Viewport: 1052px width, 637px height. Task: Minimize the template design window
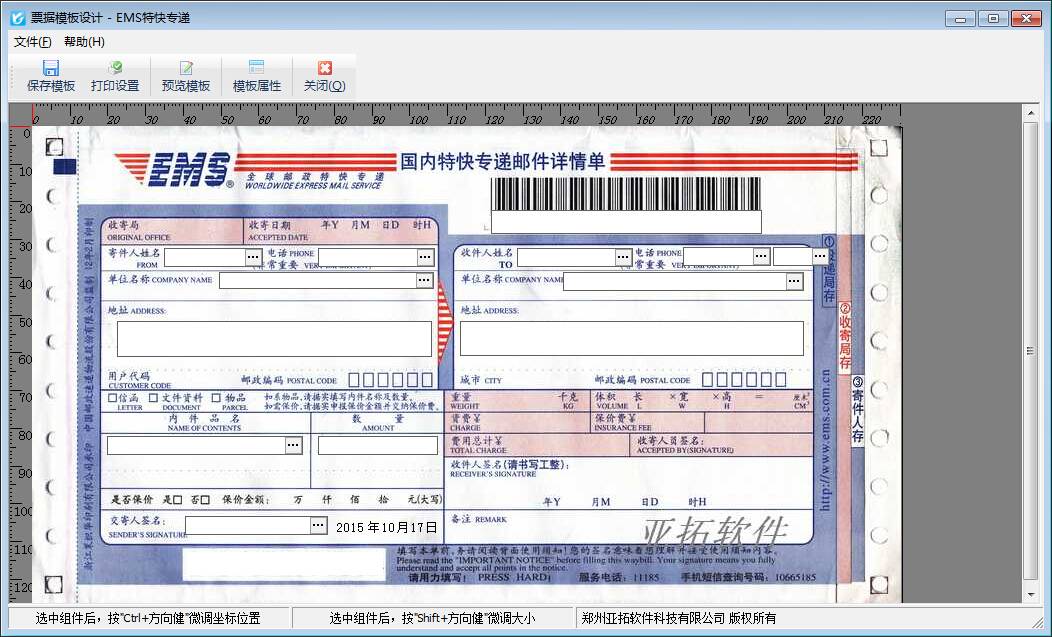coord(960,19)
